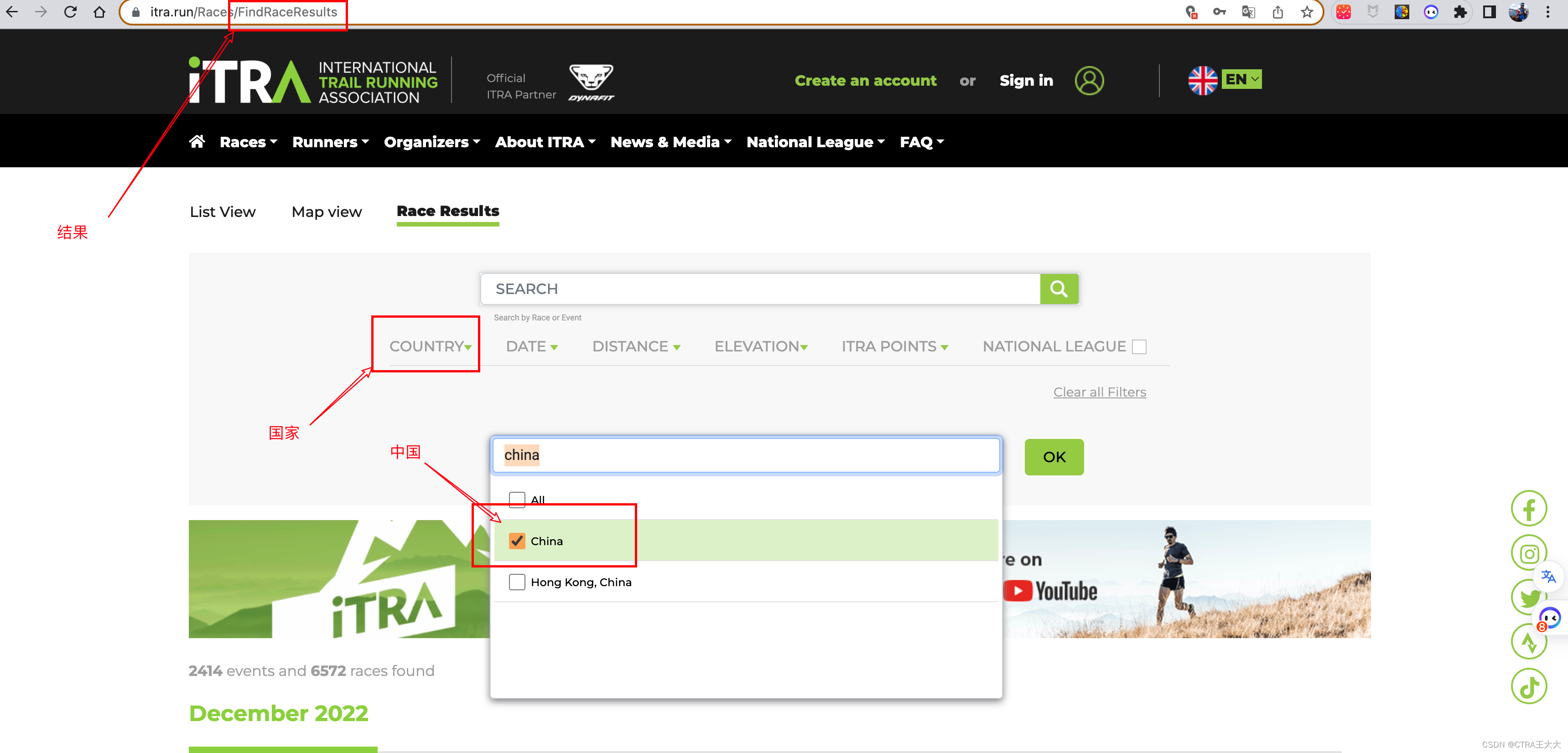Open ITRA Twitter page icon

point(1528,597)
